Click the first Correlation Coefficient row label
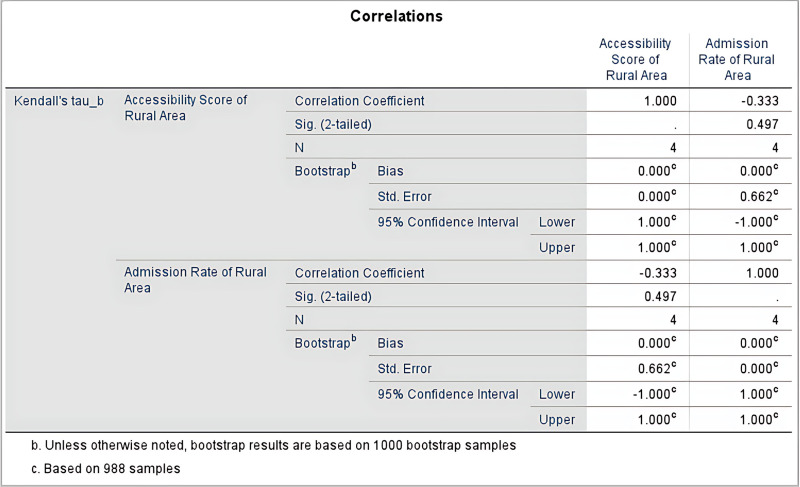The height and width of the screenshot is (487, 800). tap(359, 101)
